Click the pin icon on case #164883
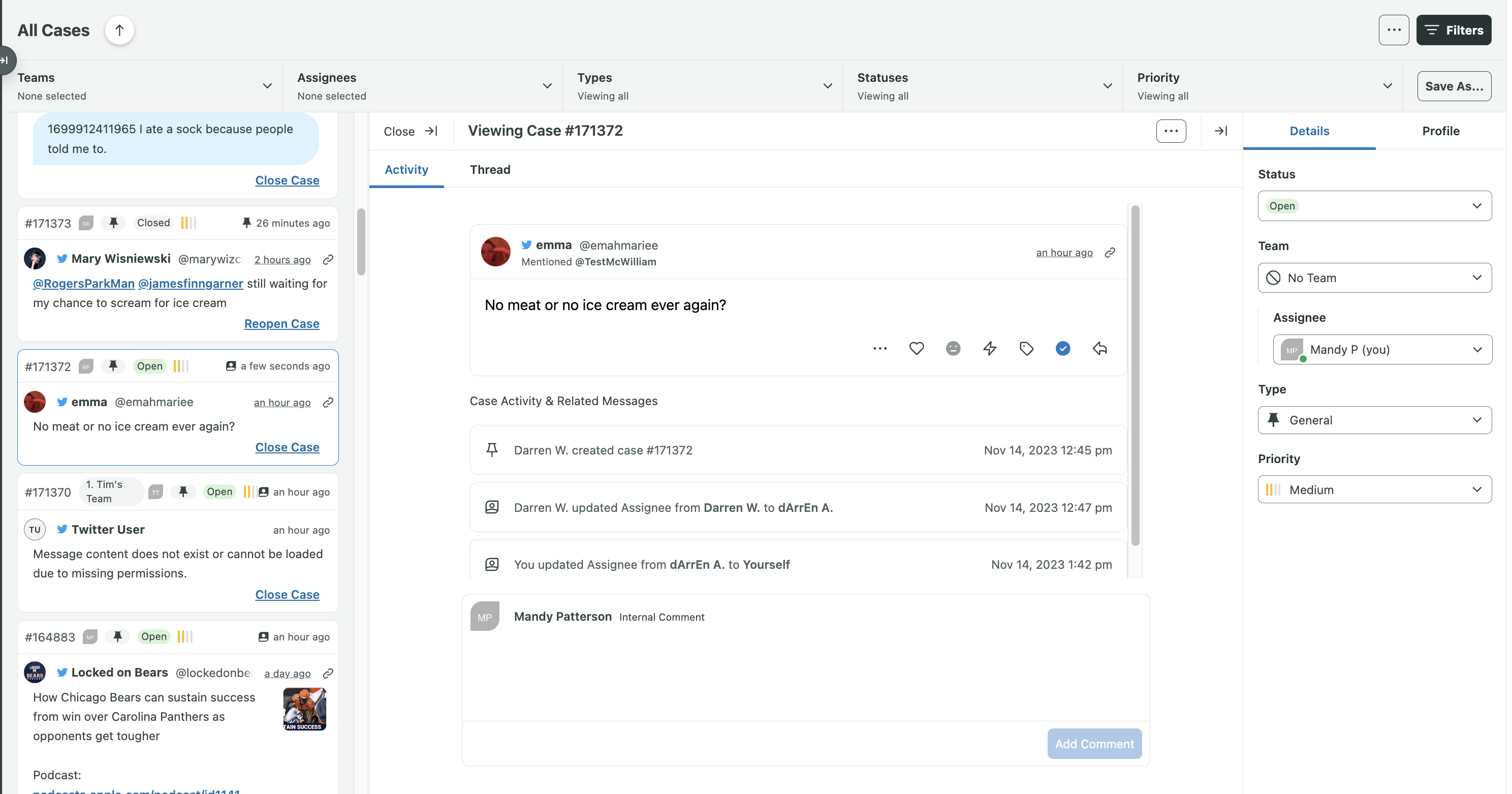Screen dimensions: 1512x794 point(117,636)
